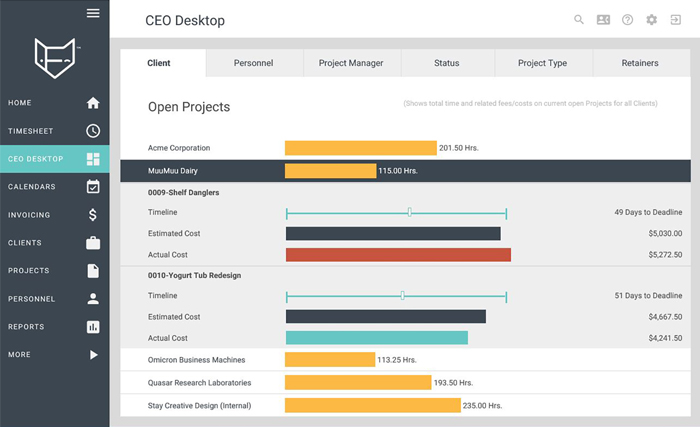Go to Calendars in the sidebar

coord(54,187)
